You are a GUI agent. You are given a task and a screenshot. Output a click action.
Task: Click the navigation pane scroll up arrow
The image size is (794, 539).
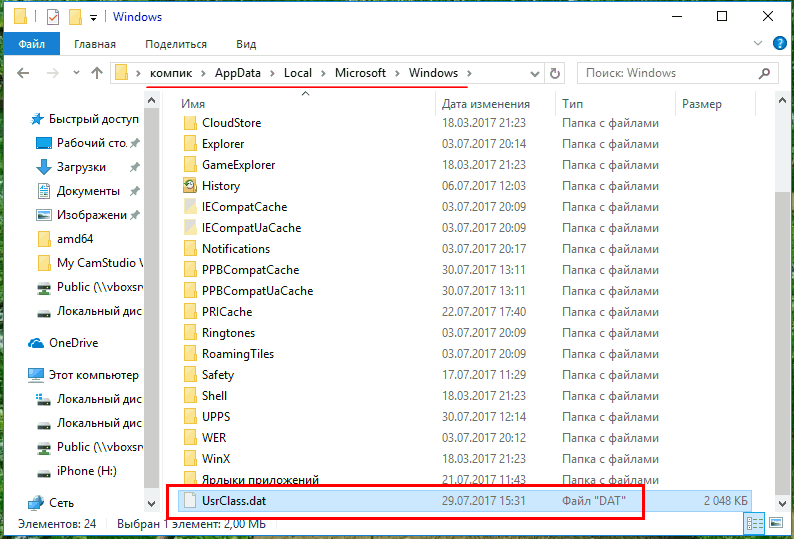point(151,100)
